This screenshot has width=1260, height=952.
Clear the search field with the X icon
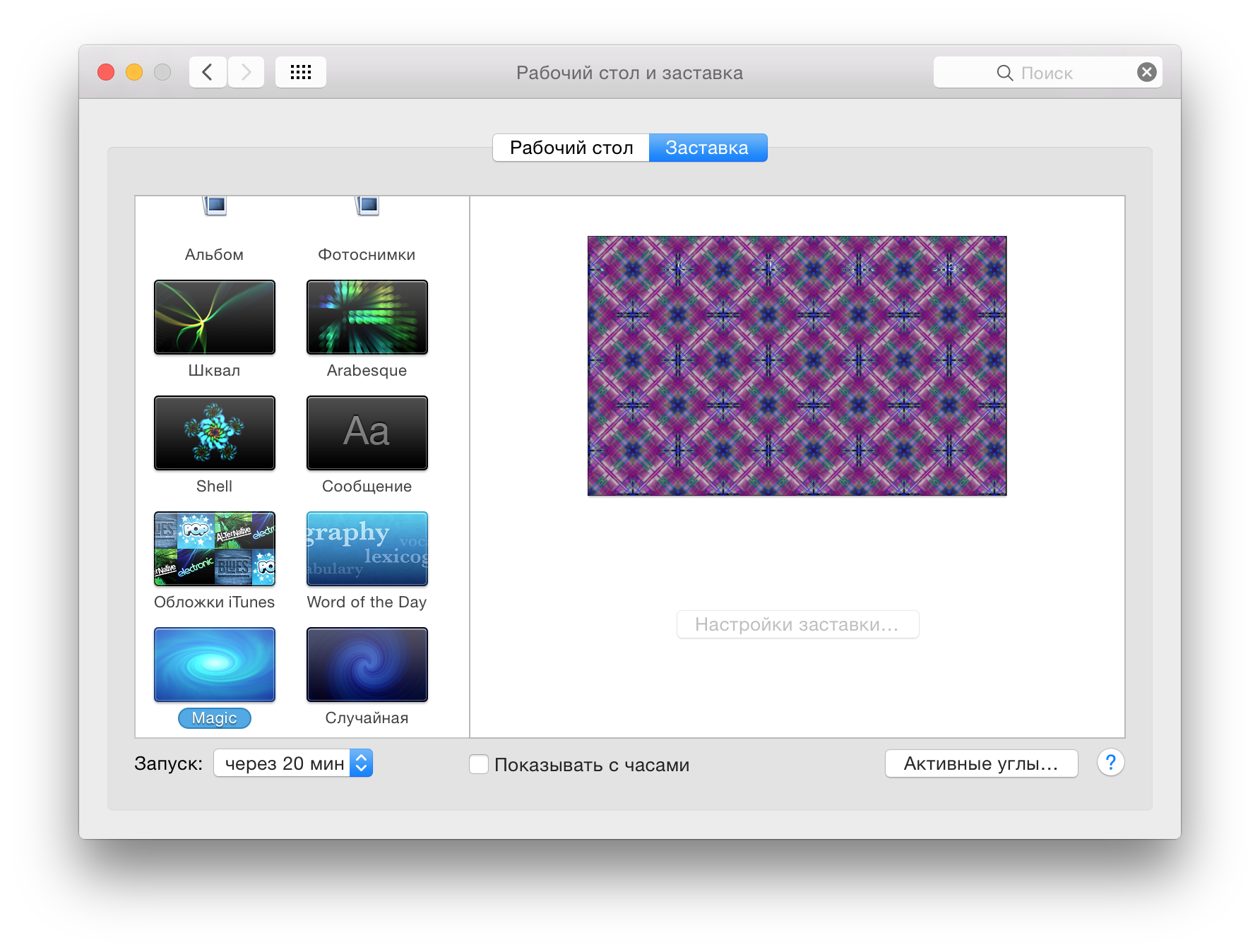tap(1147, 72)
